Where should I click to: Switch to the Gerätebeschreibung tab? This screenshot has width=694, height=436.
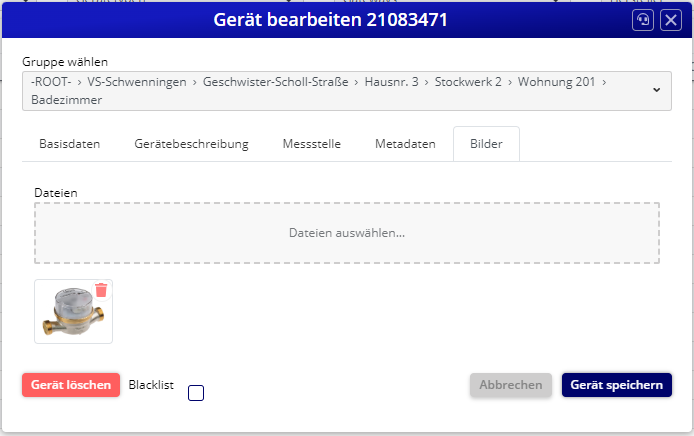click(x=191, y=144)
